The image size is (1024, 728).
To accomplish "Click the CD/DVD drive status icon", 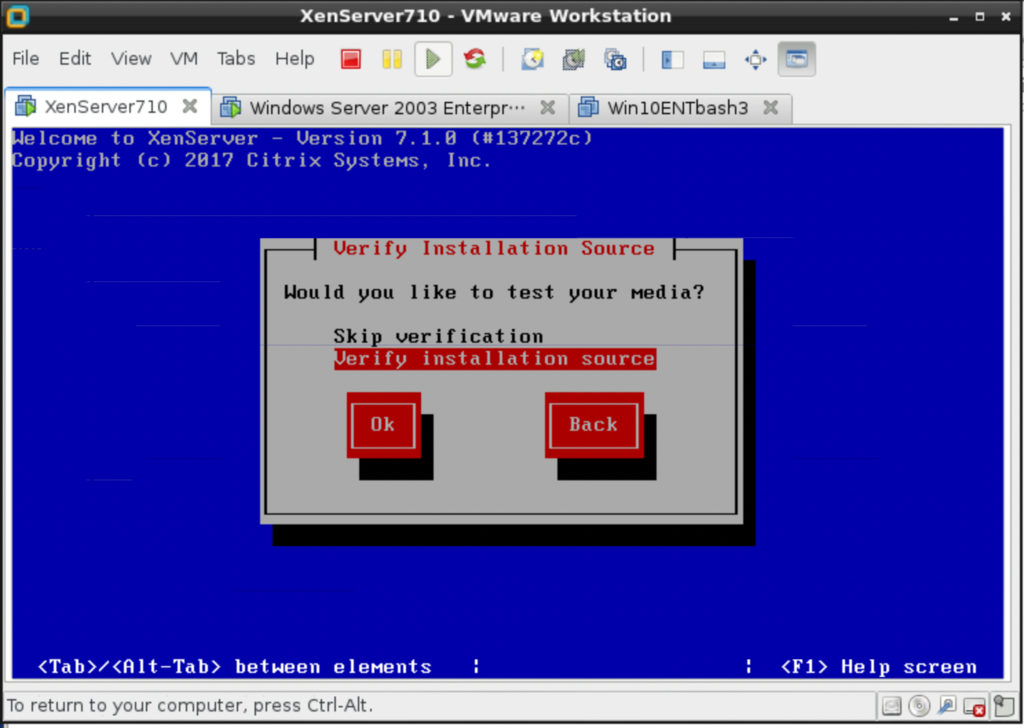I will pyautogui.click(x=919, y=705).
